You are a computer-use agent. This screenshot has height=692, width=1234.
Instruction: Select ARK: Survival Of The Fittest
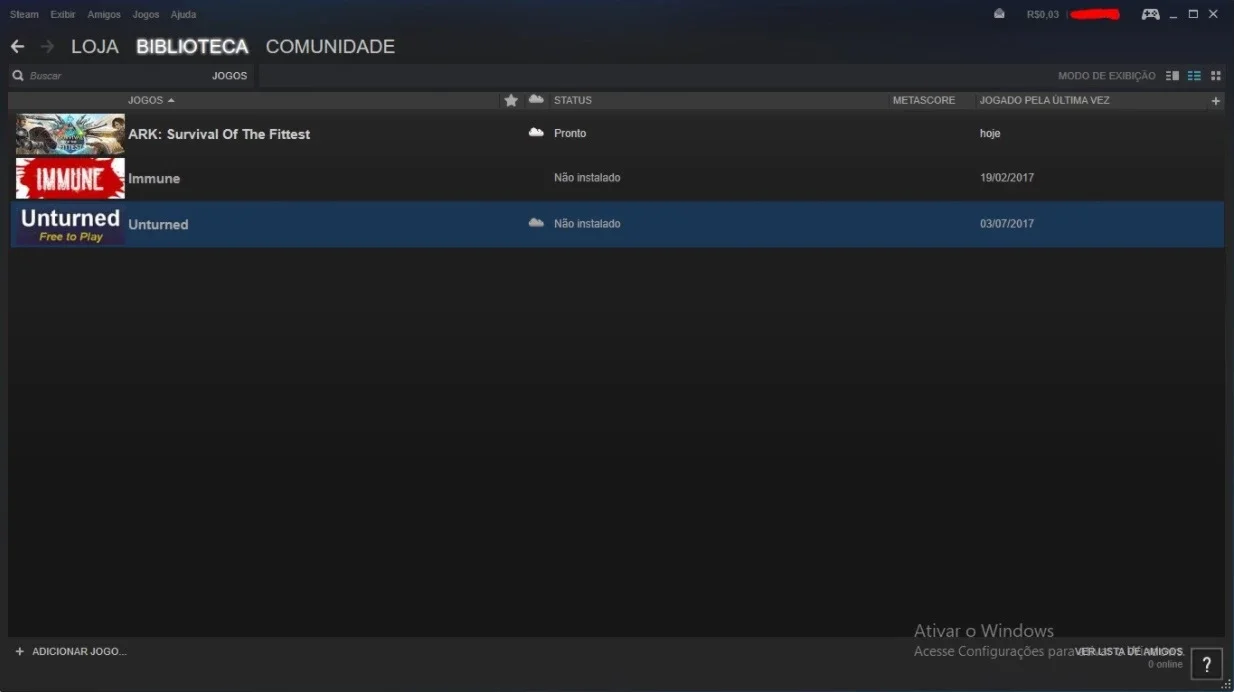tap(219, 134)
